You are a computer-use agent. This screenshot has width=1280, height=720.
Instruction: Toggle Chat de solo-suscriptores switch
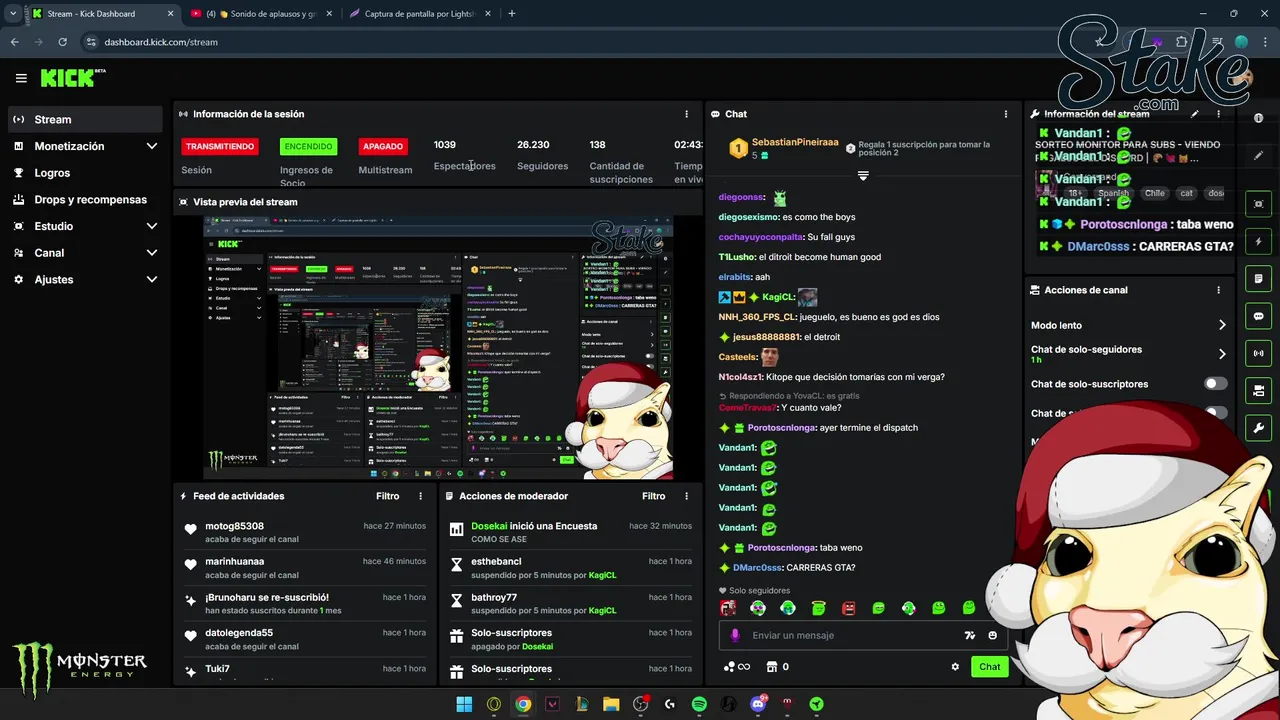click(1215, 384)
